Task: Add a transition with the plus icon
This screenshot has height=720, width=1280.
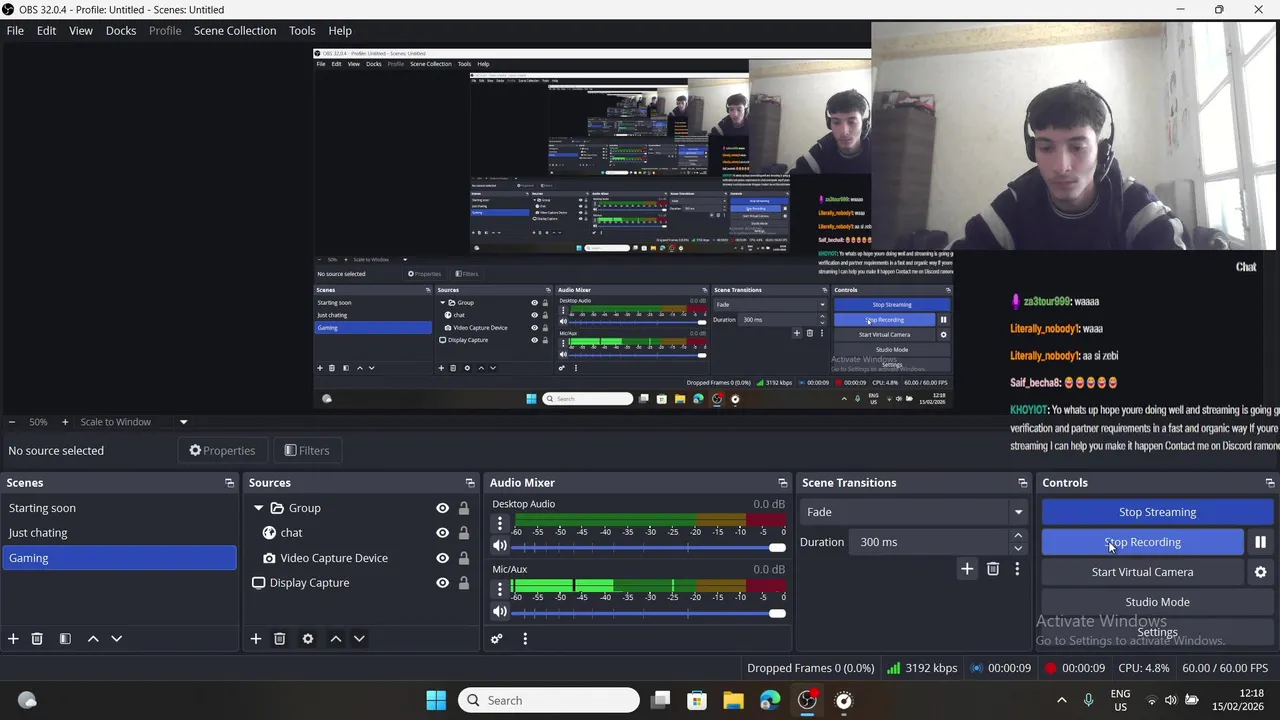Action: (x=967, y=569)
